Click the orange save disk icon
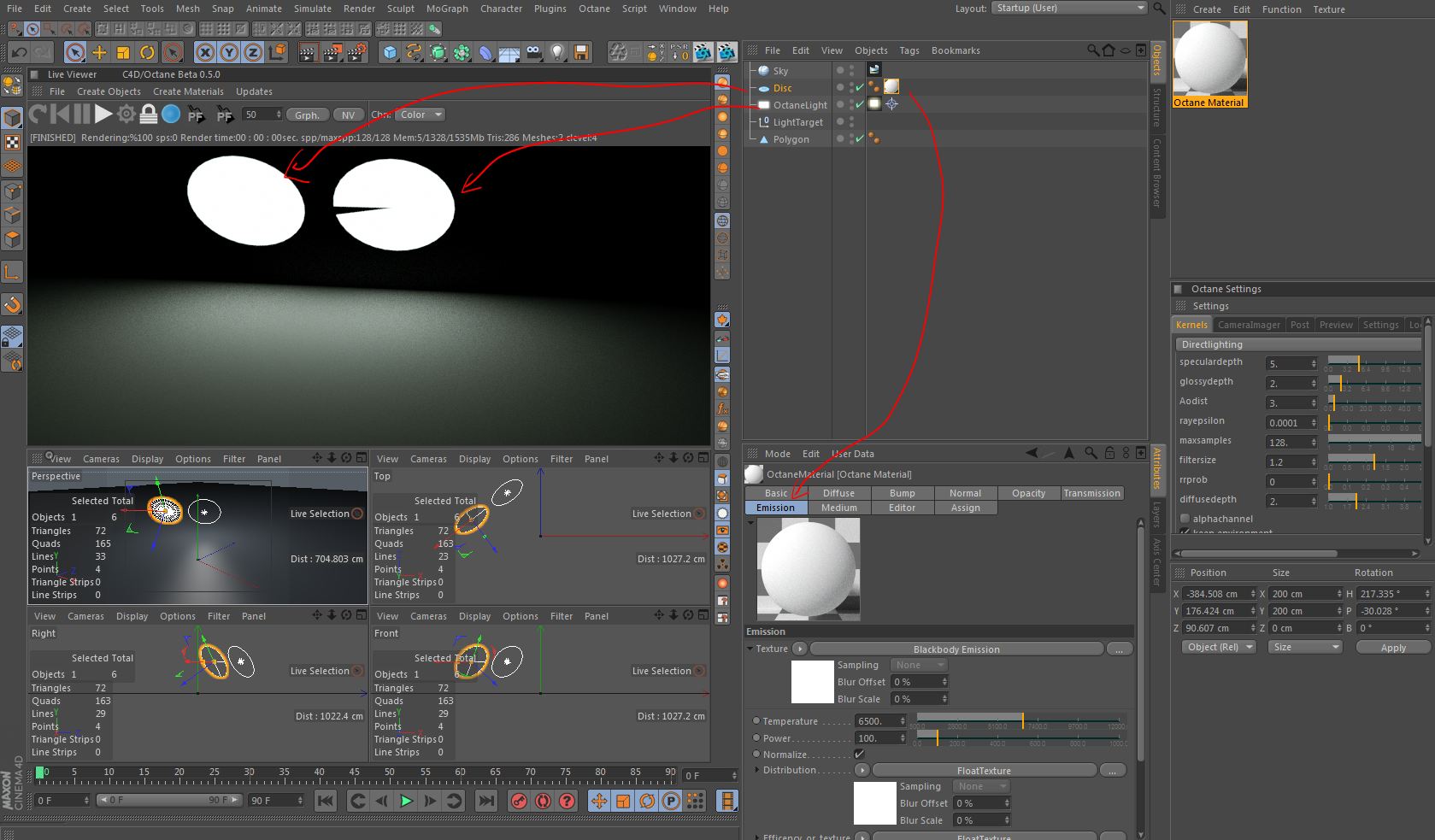The height and width of the screenshot is (840, 1435). (x=581, y=53)
